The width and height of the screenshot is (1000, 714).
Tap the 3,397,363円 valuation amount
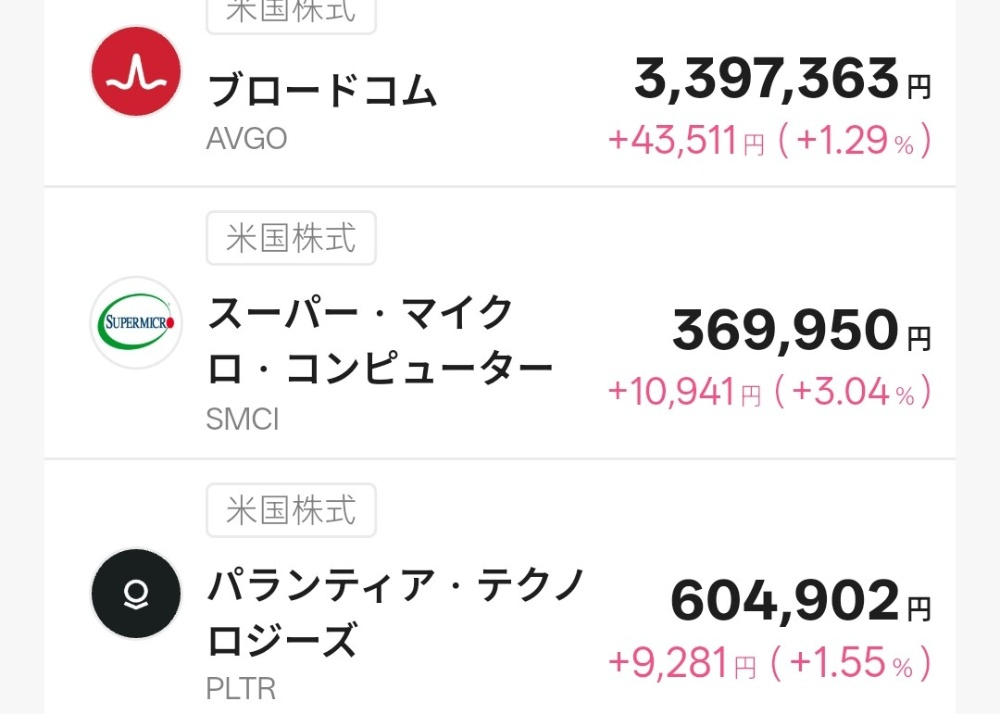pyautogui.click(x=783, y=79)
